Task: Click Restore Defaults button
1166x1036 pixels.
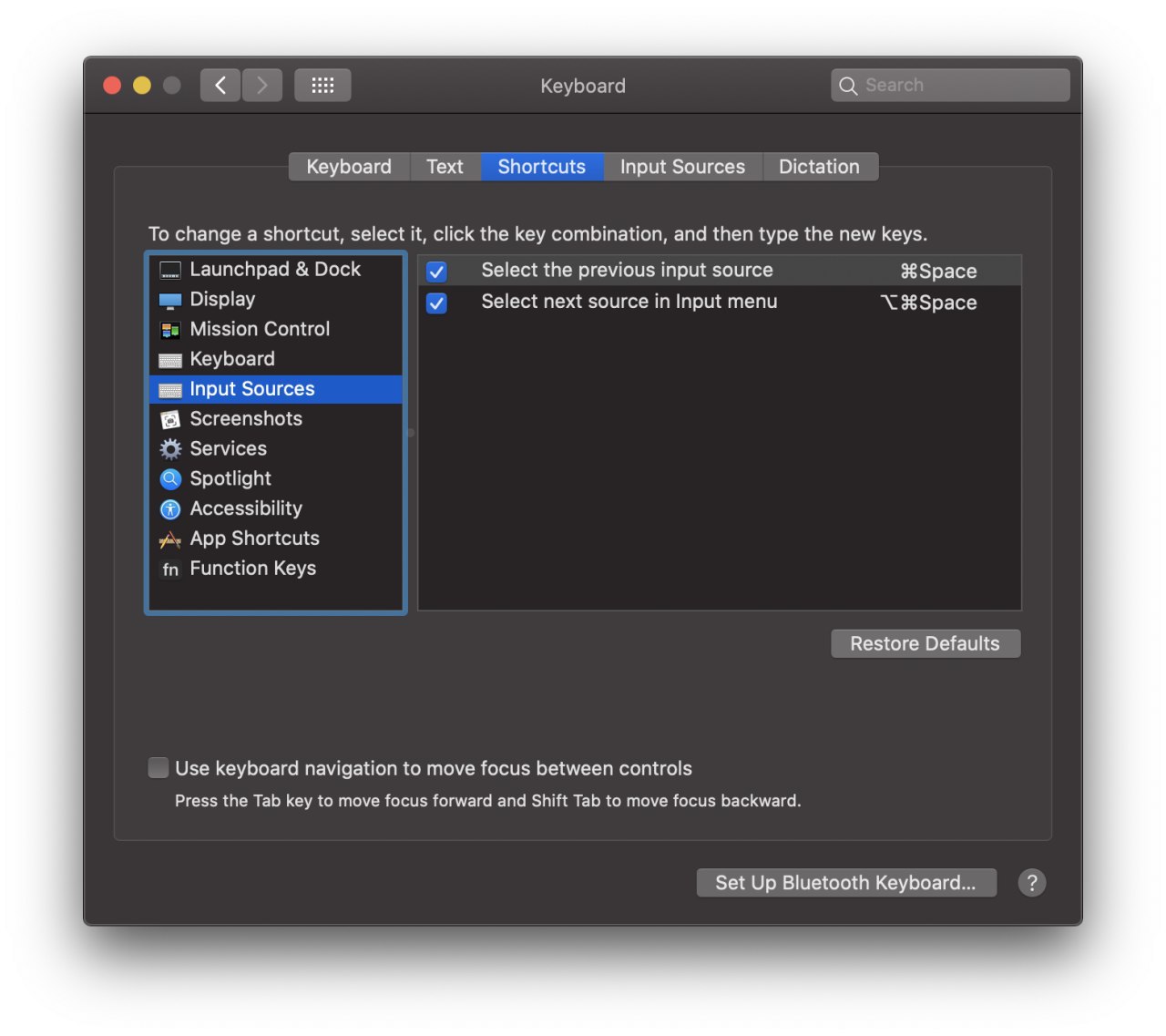Action: [x=926, y=644]
